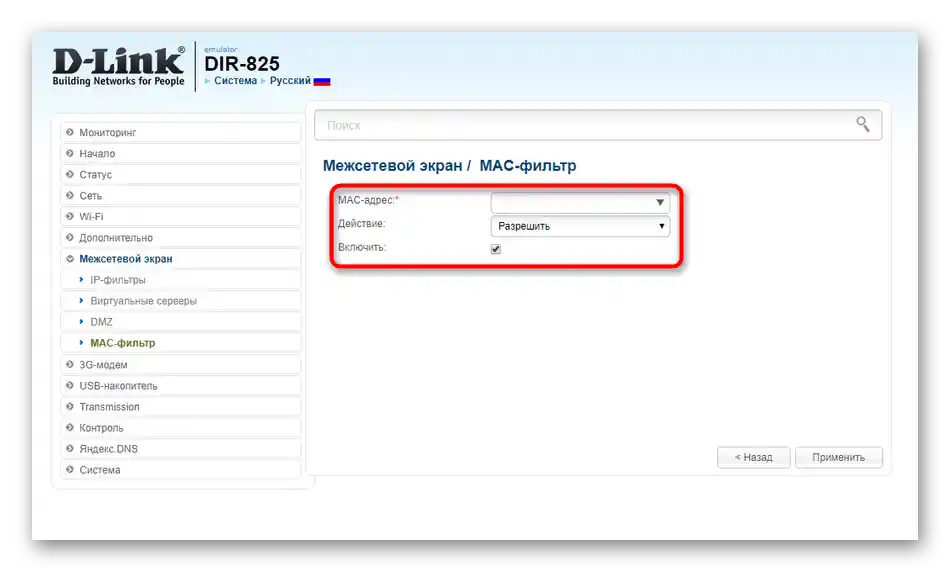Open the Система menu in the header
The height and width of the screenshot is (572, 950).
(x=235, y=81)
